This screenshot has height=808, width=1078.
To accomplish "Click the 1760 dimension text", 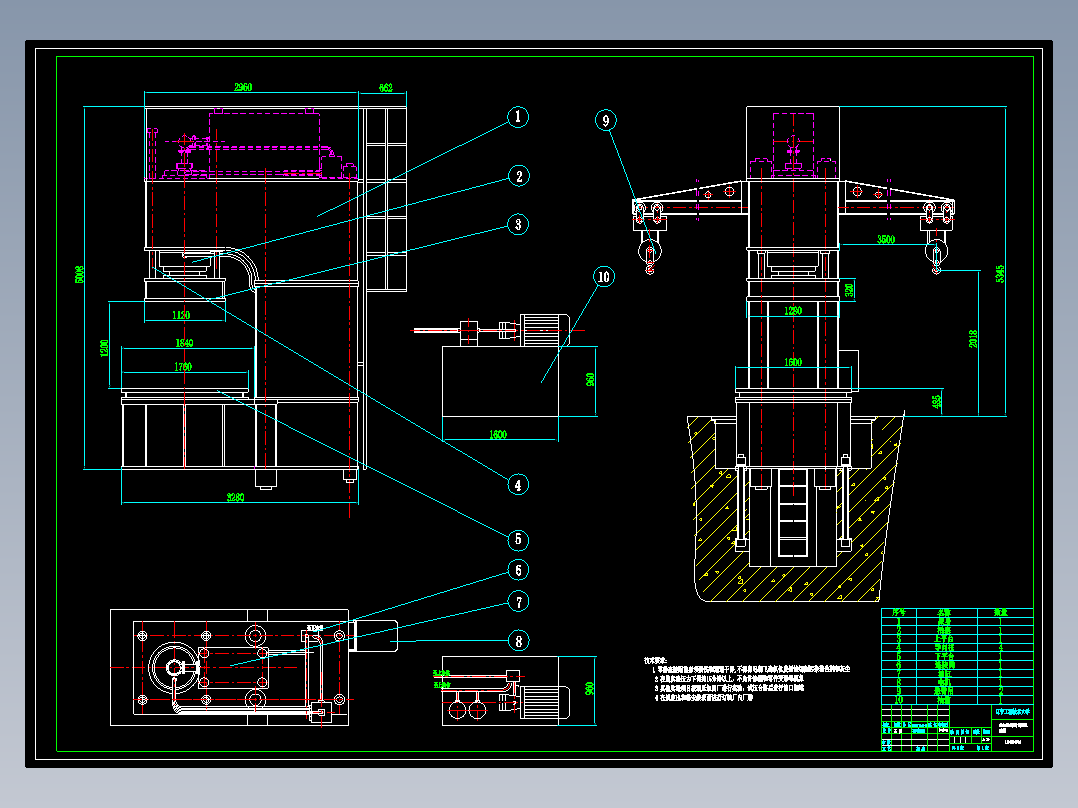I will (x=183, y=367).
